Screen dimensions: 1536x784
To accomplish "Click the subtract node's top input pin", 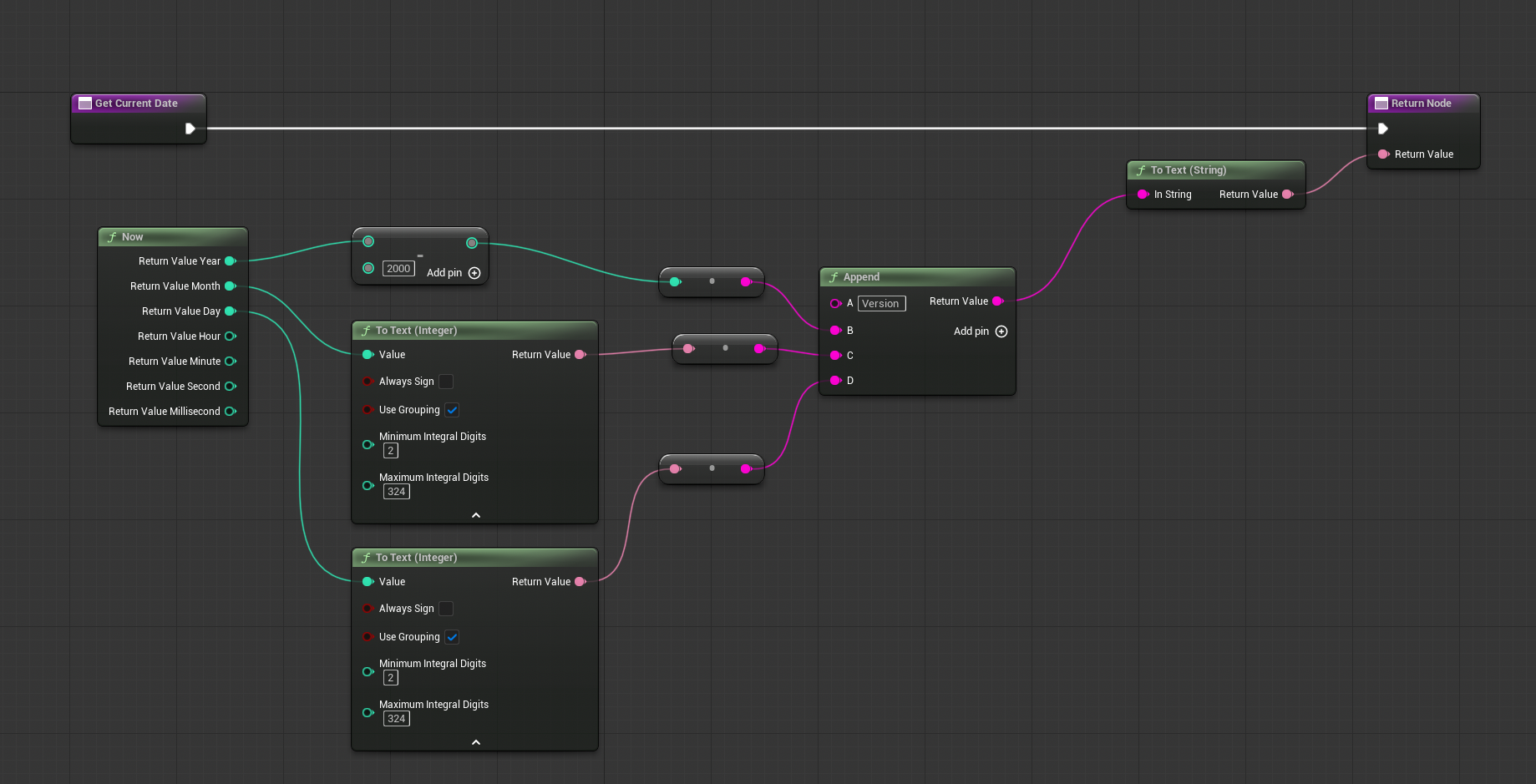I will pos(368,242).
